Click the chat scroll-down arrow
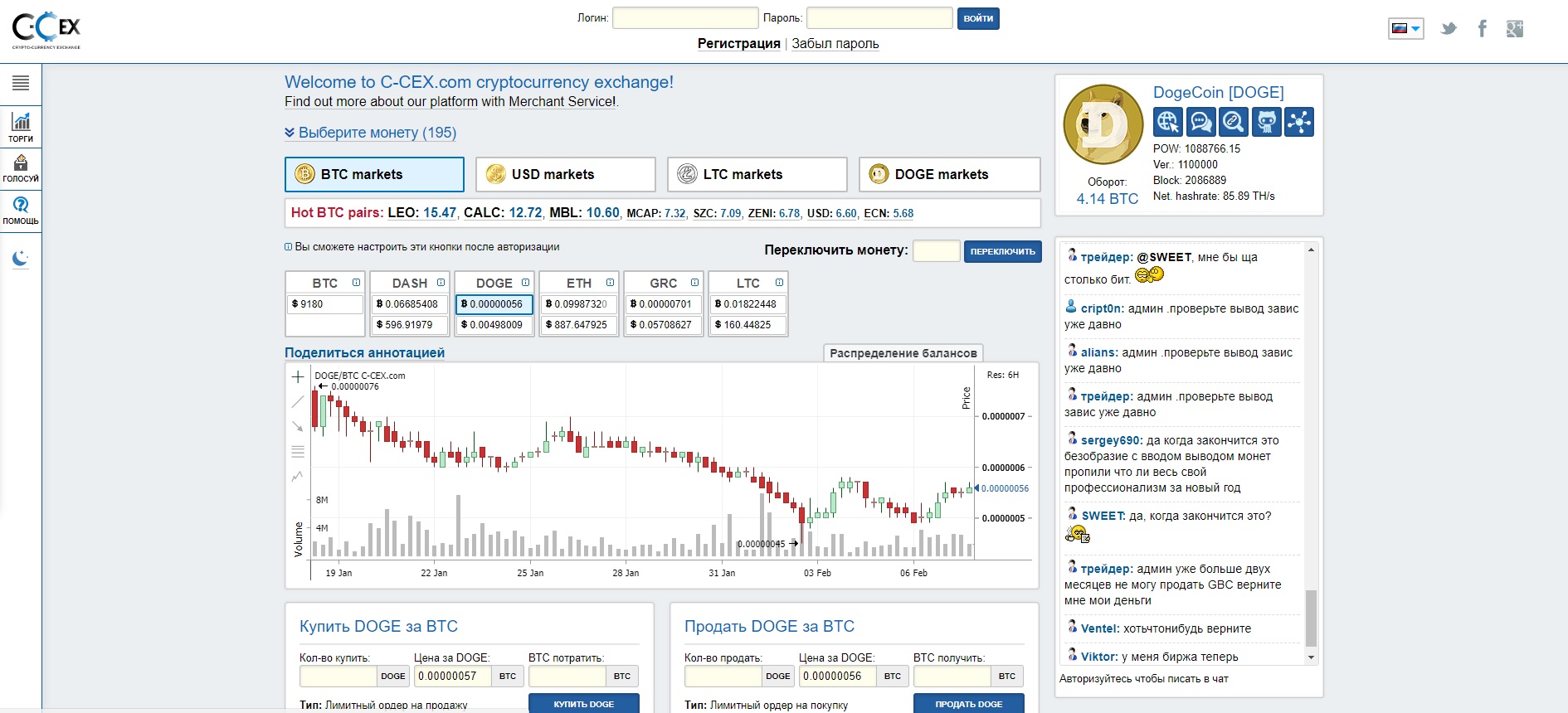The height and width of the screenshot is (713, 1568). click(x=1311, y=657)
